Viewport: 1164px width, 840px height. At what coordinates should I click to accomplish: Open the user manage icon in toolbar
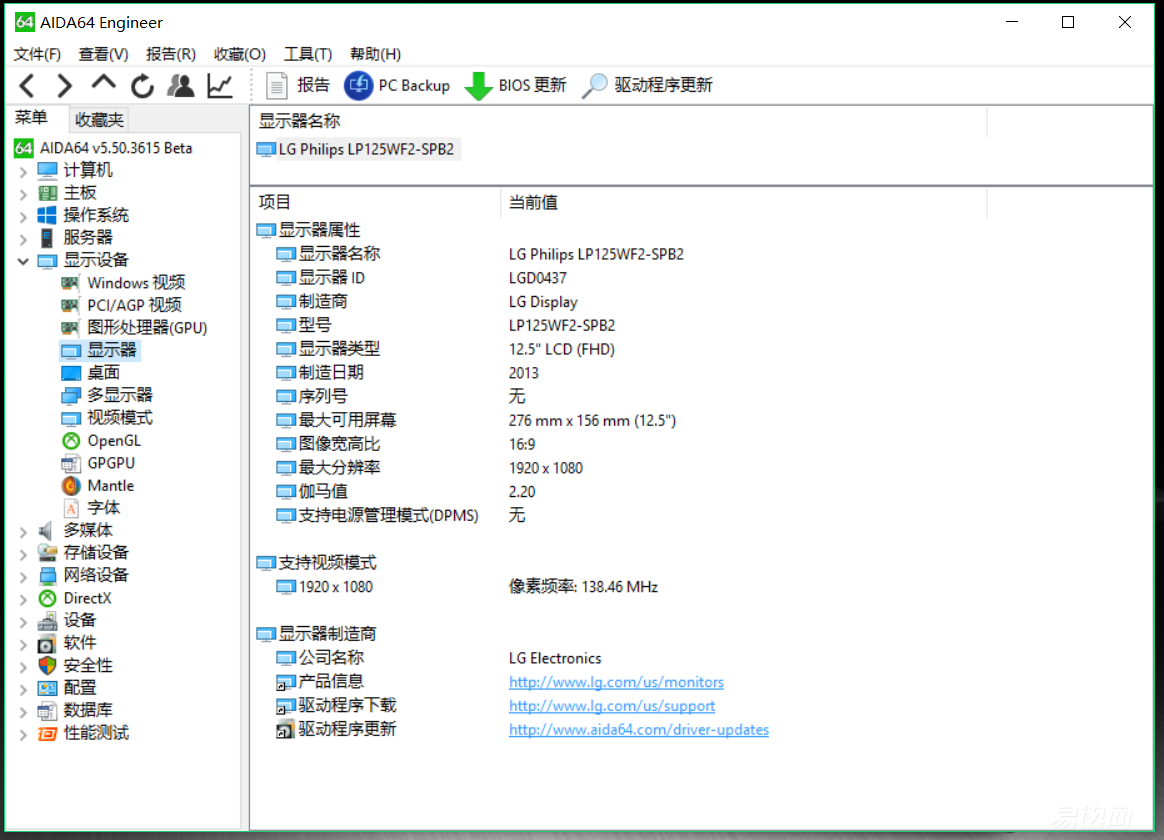pos(180,86)
